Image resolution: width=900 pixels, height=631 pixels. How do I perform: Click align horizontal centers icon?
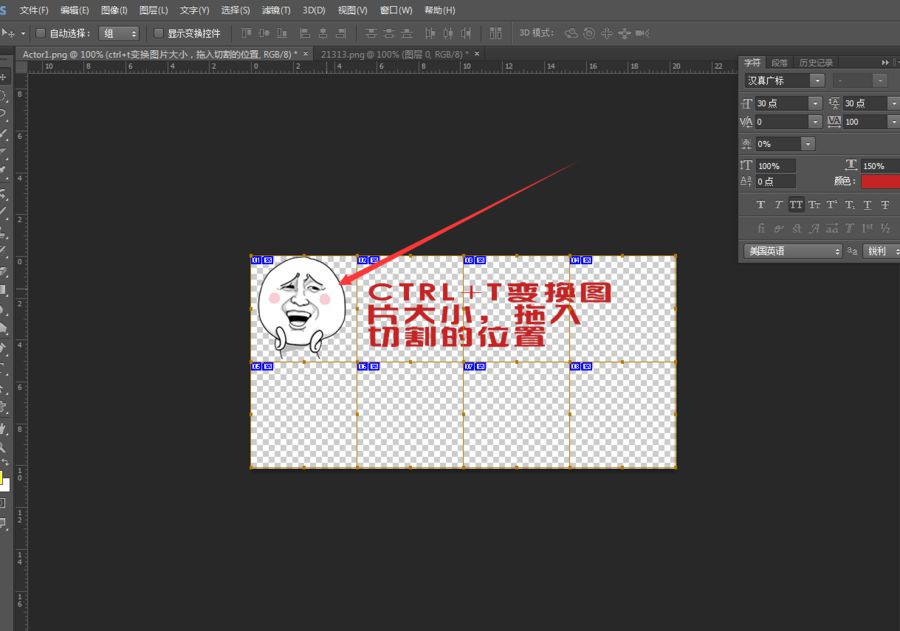(323, 33)
